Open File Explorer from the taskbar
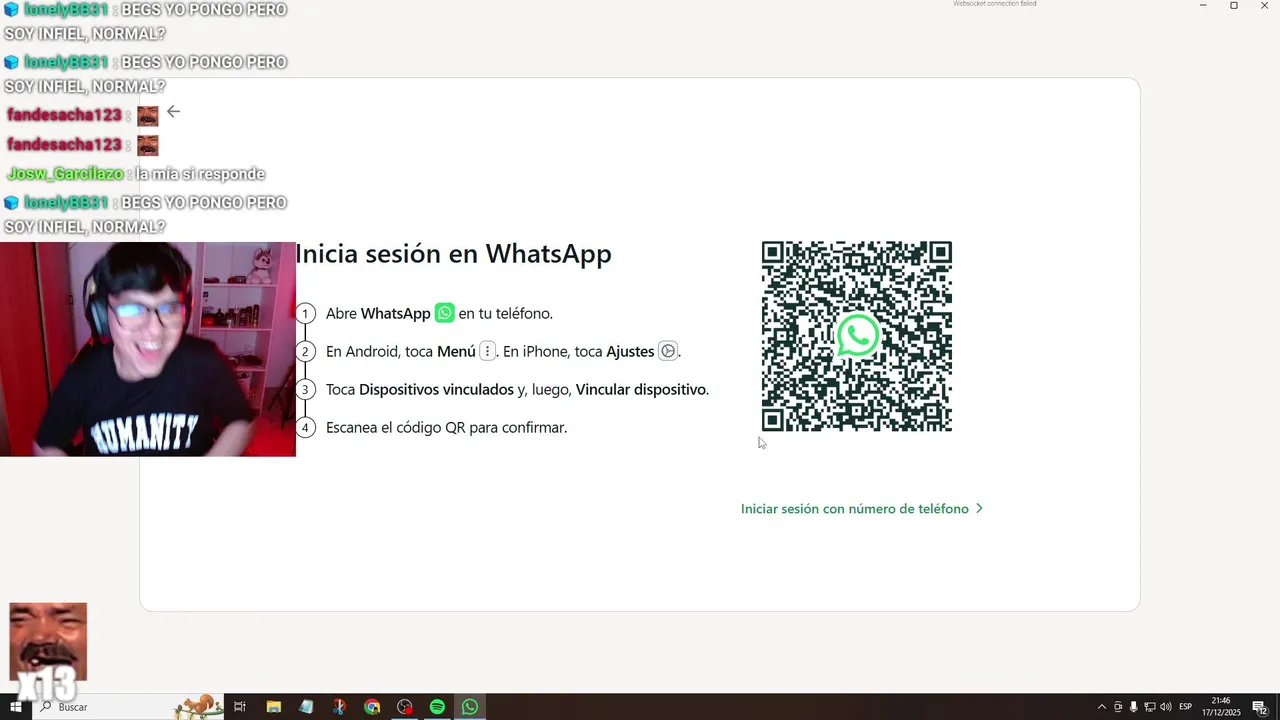Viewport: 1280px width, 720px height. (273, 707)
